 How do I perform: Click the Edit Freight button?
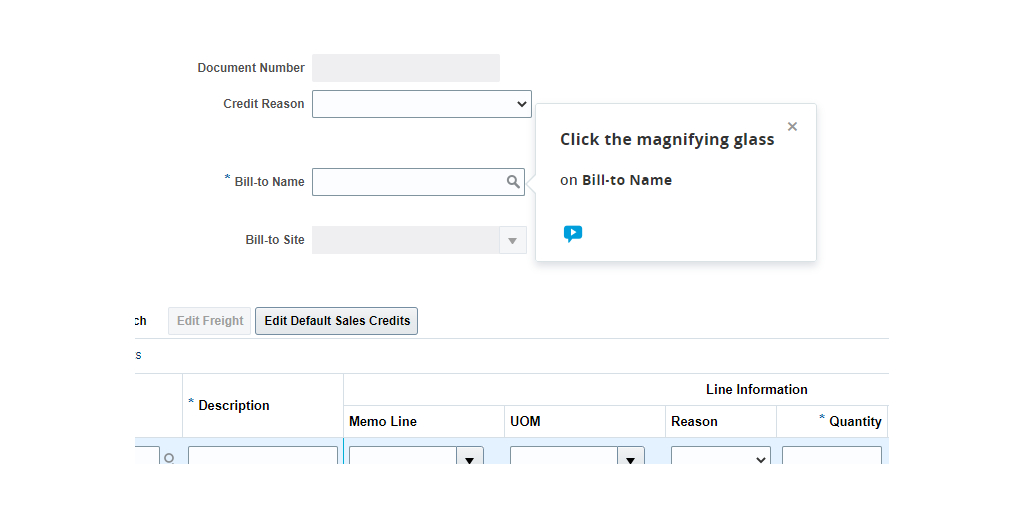(x=210, y=321)
